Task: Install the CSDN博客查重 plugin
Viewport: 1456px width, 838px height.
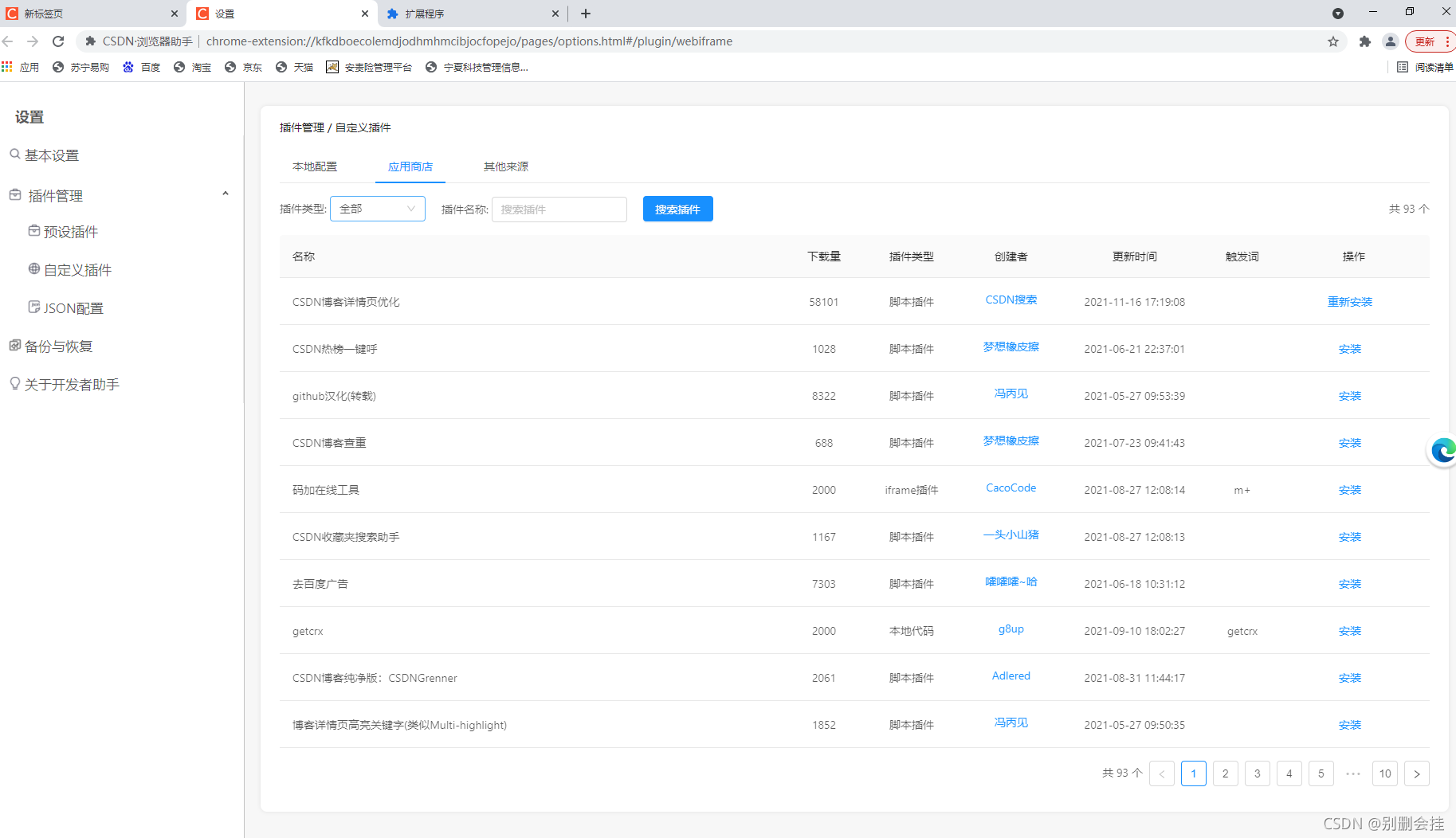Action: [x=1350, y=443]
